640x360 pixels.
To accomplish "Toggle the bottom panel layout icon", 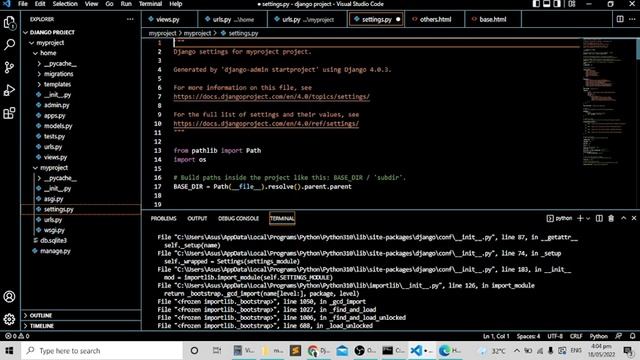I will click(x=547, y=4).
